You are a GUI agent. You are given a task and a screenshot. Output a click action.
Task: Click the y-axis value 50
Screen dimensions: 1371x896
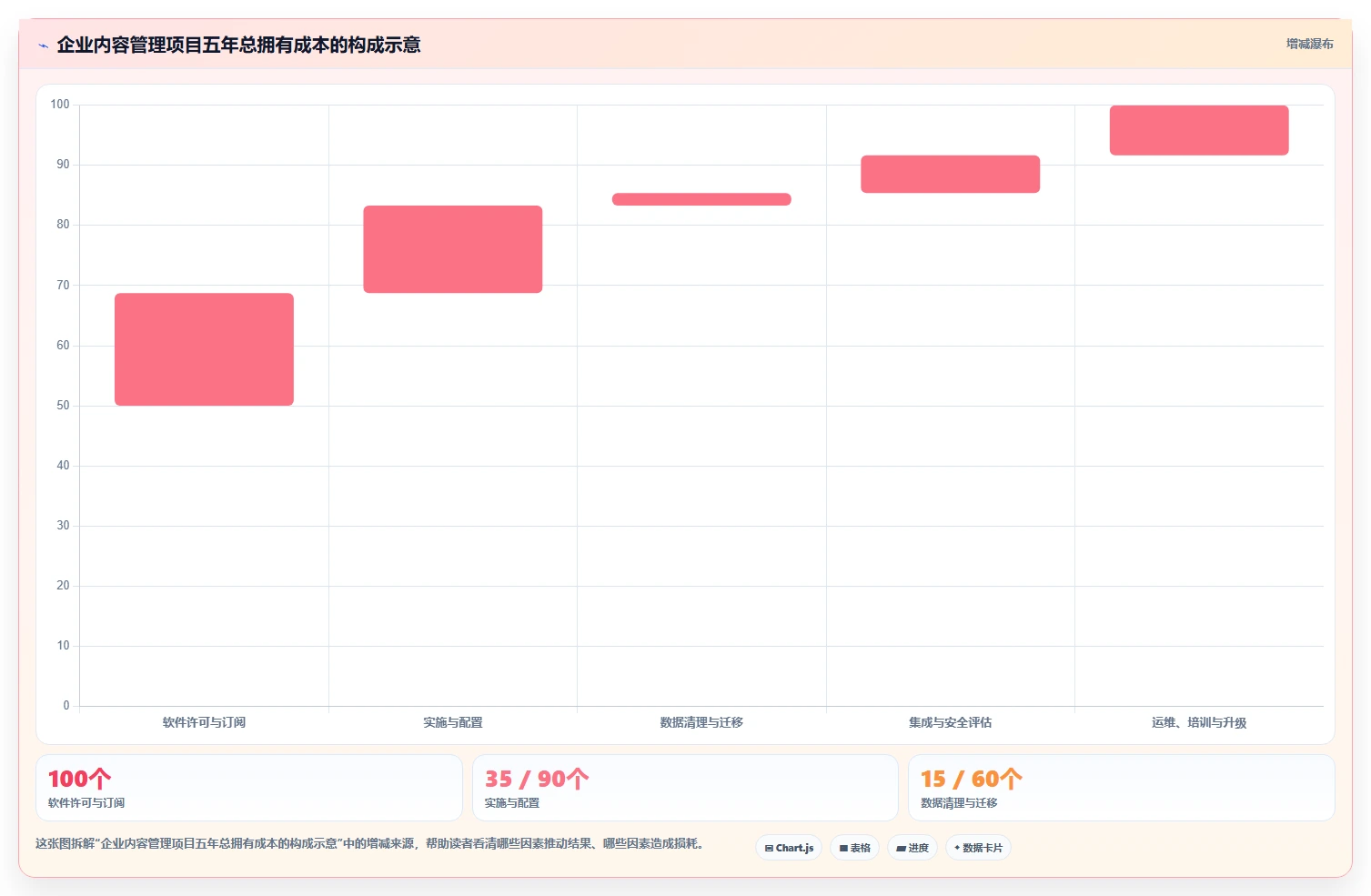tap(63, 406)
